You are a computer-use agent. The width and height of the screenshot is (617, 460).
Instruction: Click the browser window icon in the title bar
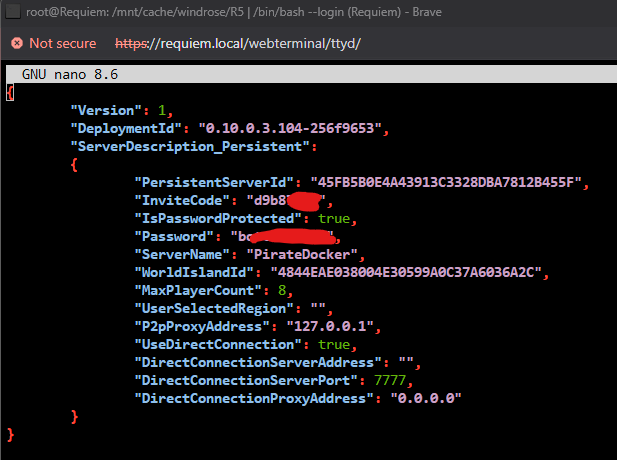click(x=13, y=11)
